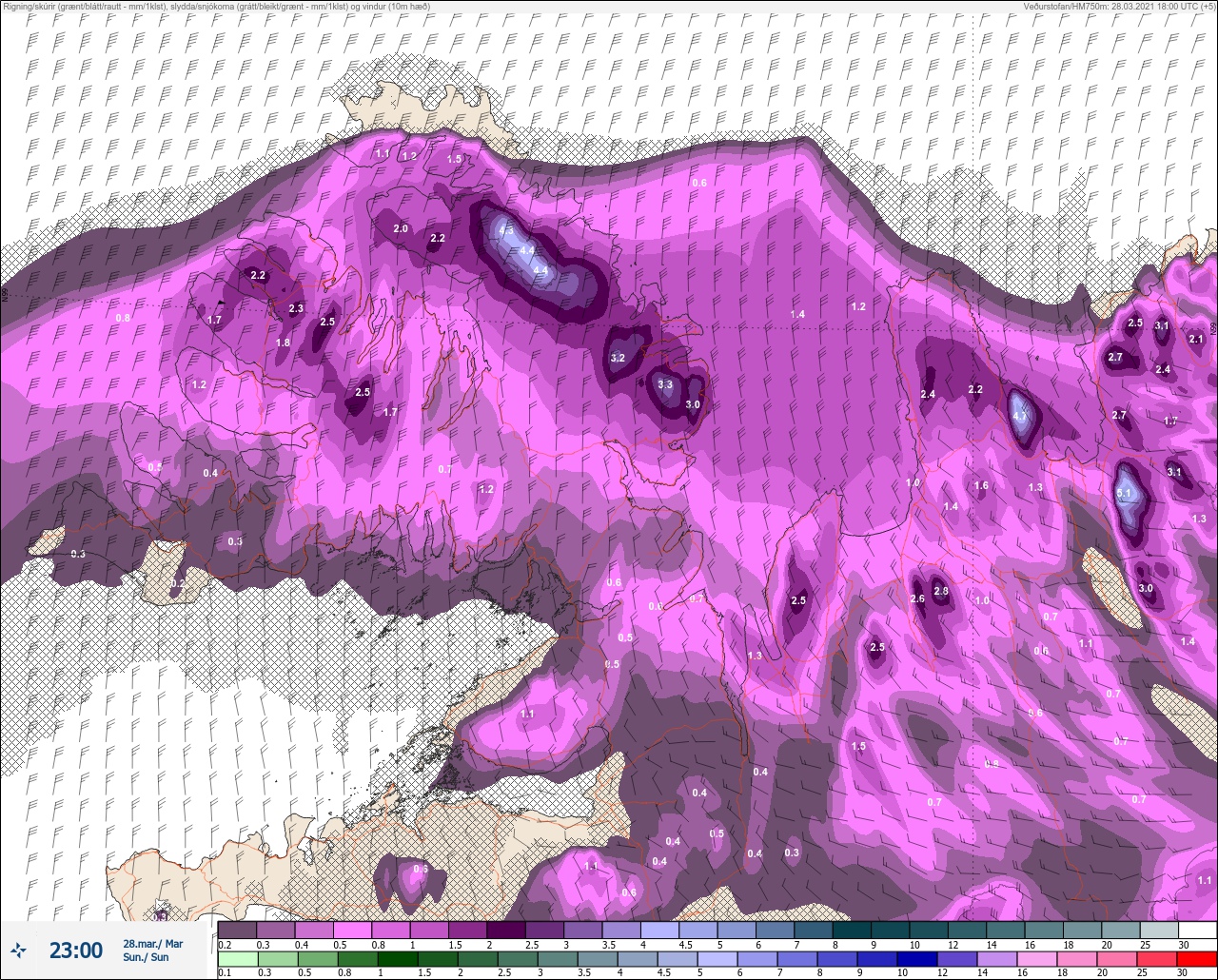The height and width of the screenshot is (980, 1218).
Task: Pick the bright pink upper-legend swatch at 0.5
Action: [352, 930]
